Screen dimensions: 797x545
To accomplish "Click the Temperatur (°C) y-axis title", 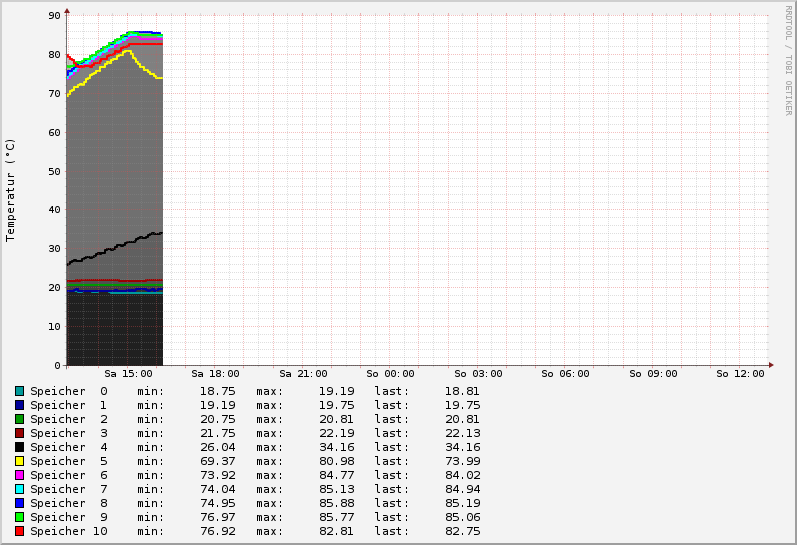I will pyautogui.click(x=11, y=190).
